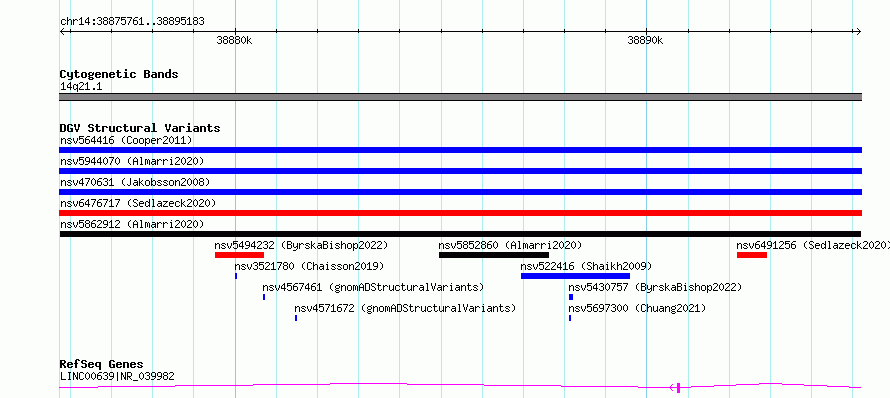890x398 pixels.
Task: Click the 38890k ruler position label
Action: (645, 40)
